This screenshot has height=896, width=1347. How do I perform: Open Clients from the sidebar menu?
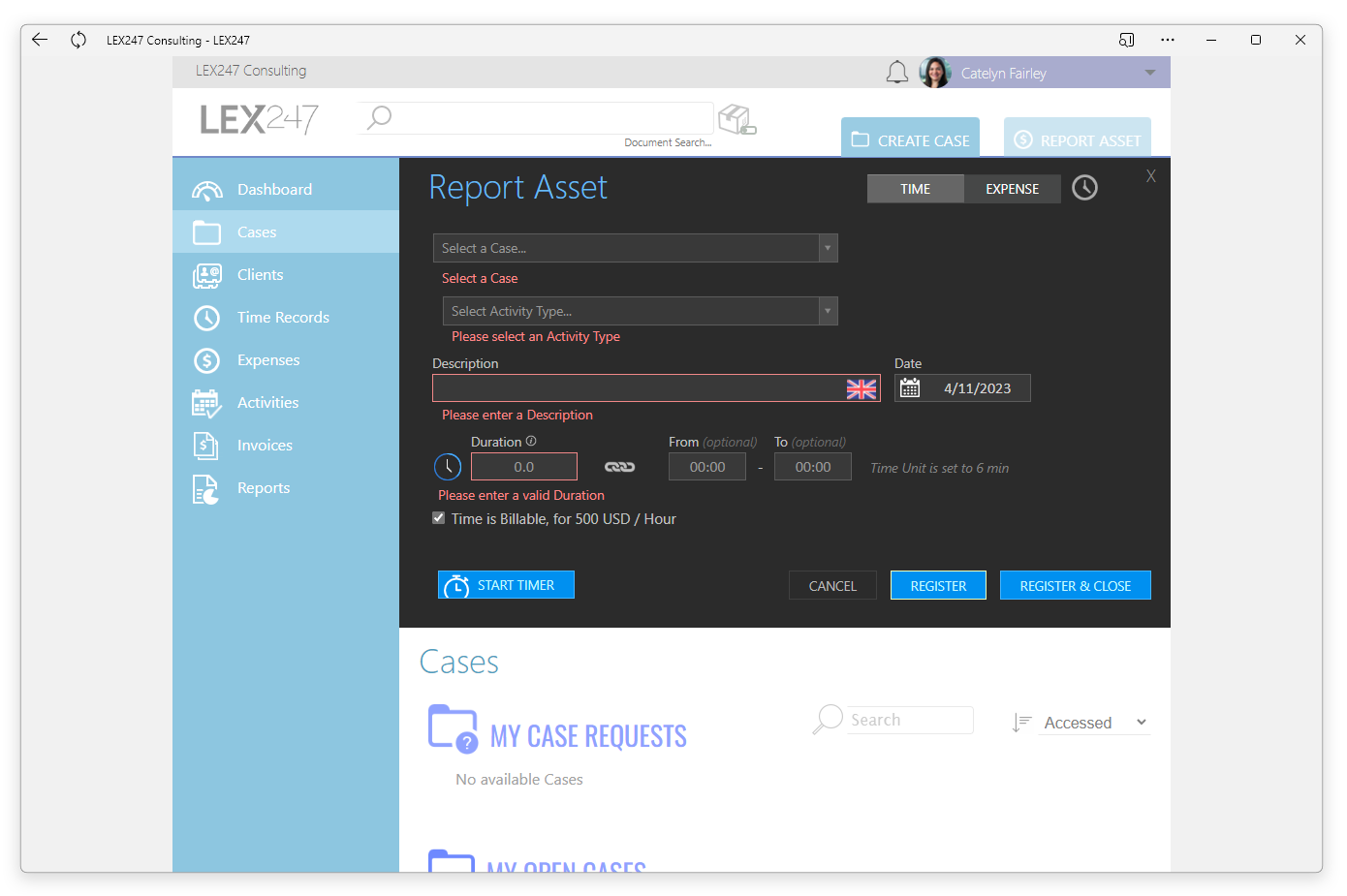(286, 275)
